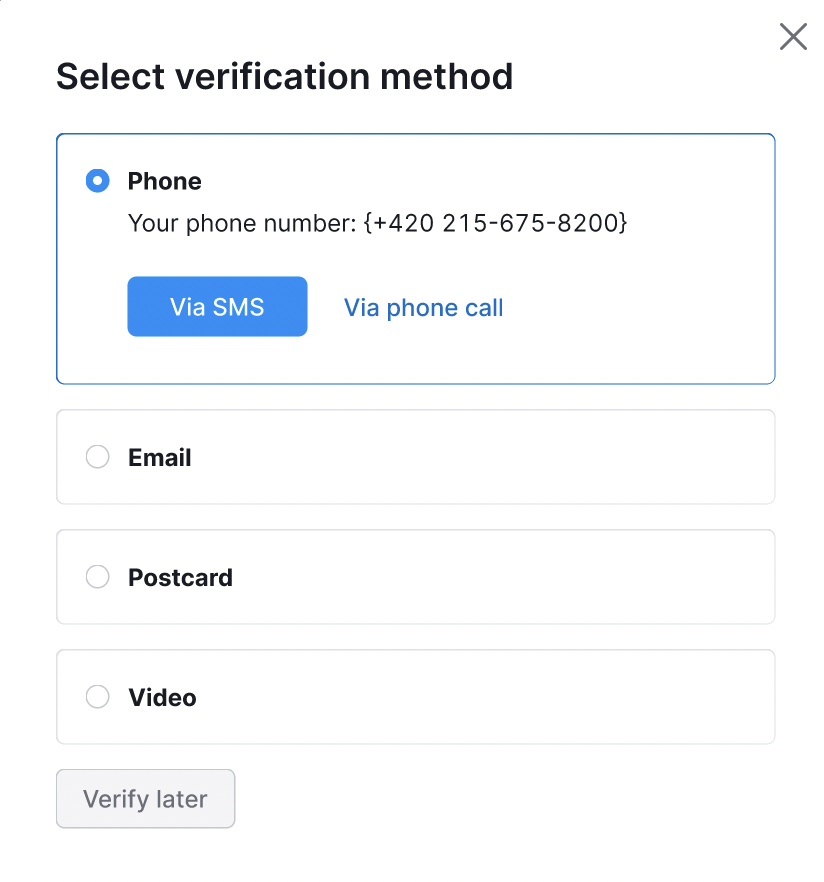This screenshot has width=824, height=882.
Task: Select Email as the verification method
Action: [97, 457]
